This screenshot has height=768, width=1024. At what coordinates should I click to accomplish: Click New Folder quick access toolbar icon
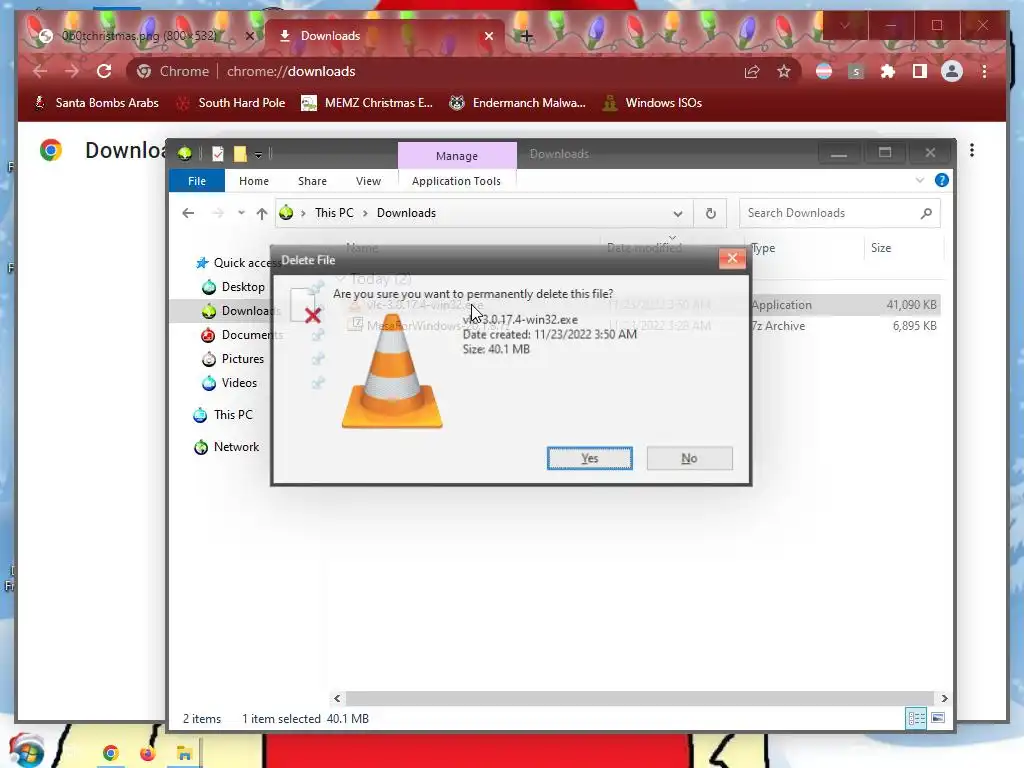point(240,154)
